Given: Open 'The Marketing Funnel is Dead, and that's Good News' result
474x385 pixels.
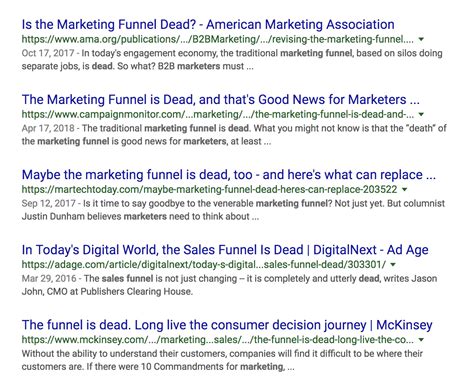Looking at the screenshot, I should 221,100.
